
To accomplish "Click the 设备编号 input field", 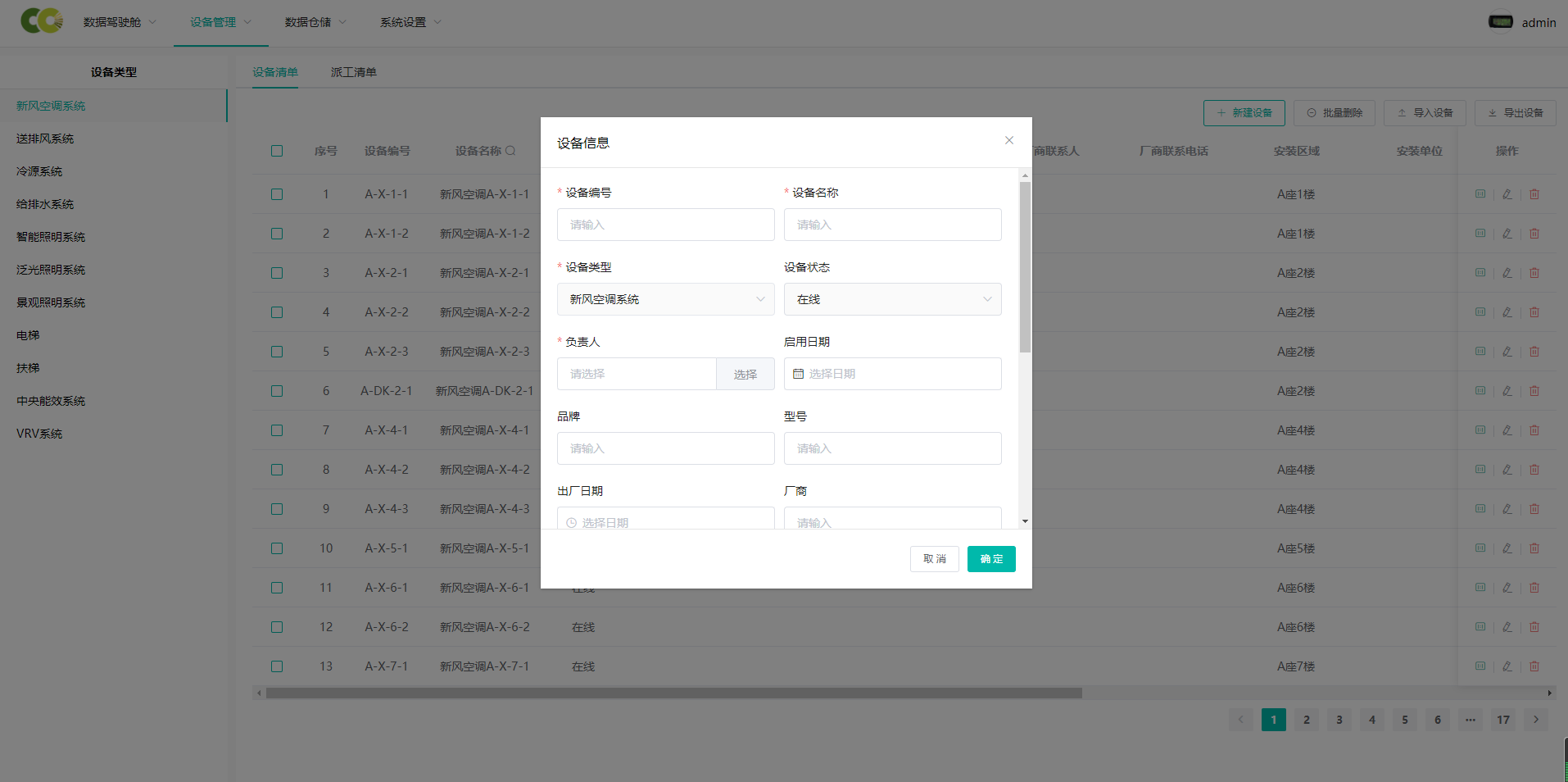I will 665,225.
